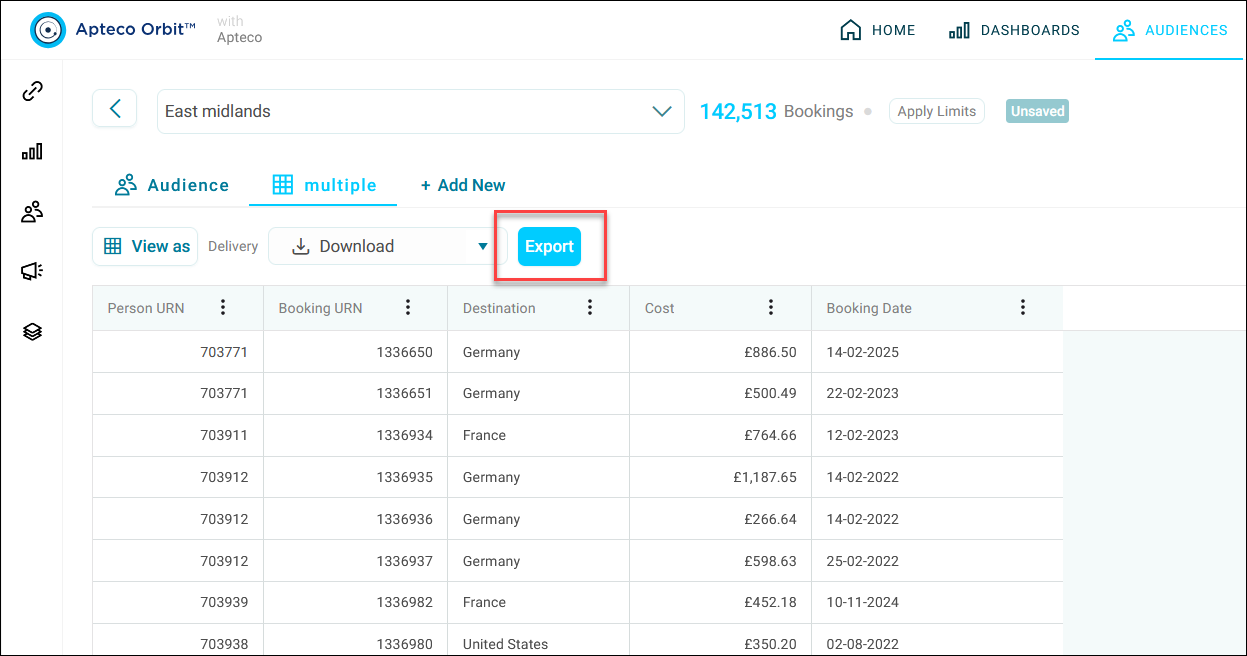The width and height of the screenshot is (1247, 656).
Task: Open the Download delivery dropdown arrow
Action: (483, 246)
